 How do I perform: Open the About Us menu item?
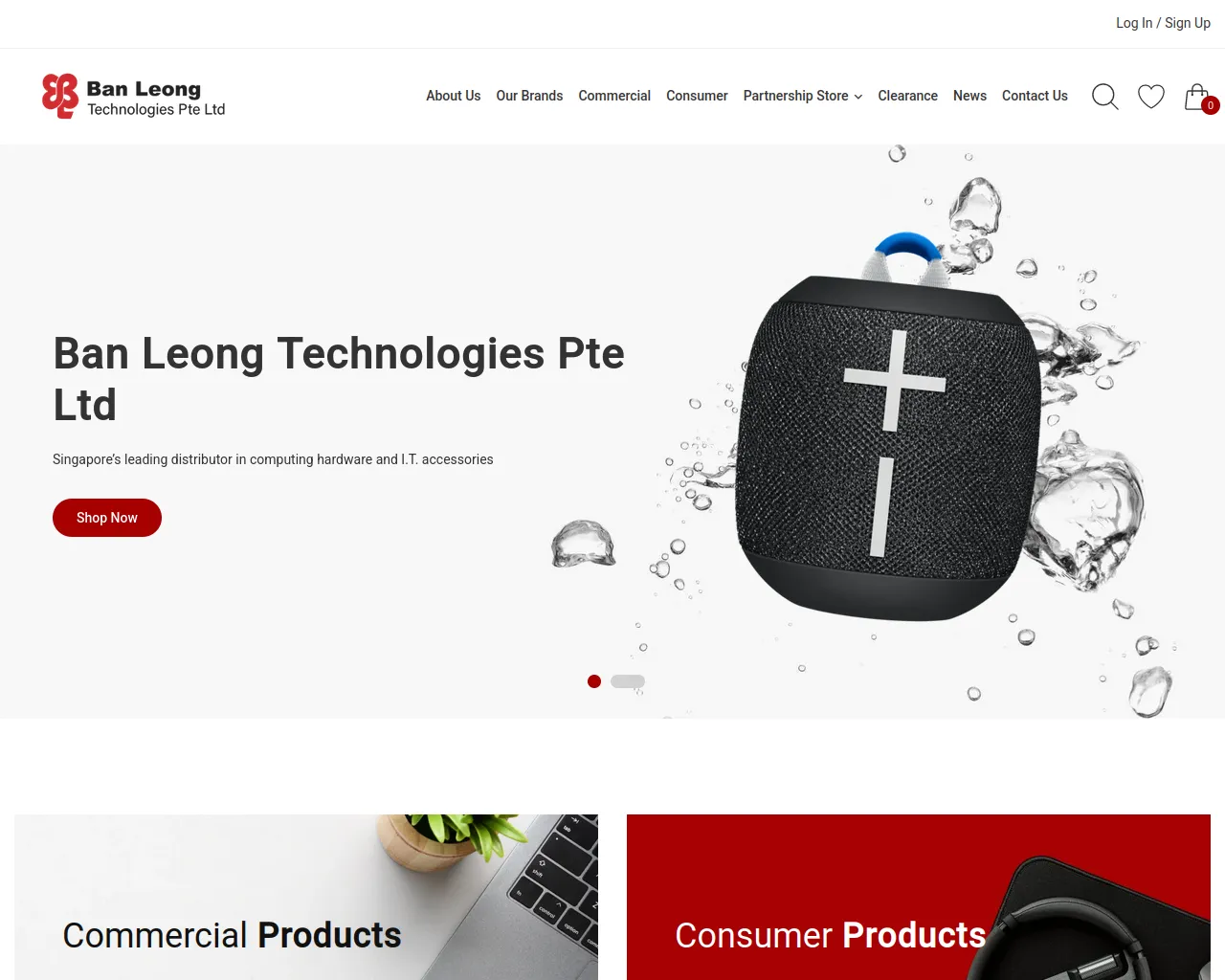(x=454, y=96)
